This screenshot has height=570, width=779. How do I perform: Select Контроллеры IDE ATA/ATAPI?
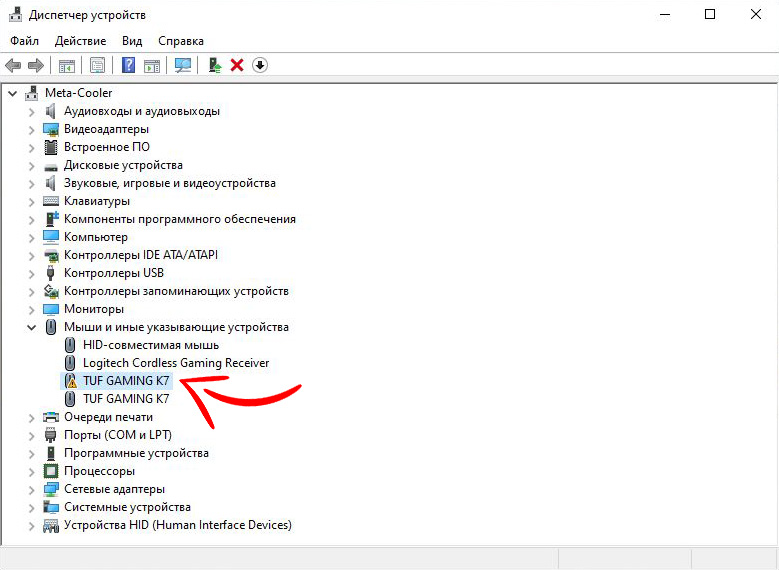click(141, 255)
